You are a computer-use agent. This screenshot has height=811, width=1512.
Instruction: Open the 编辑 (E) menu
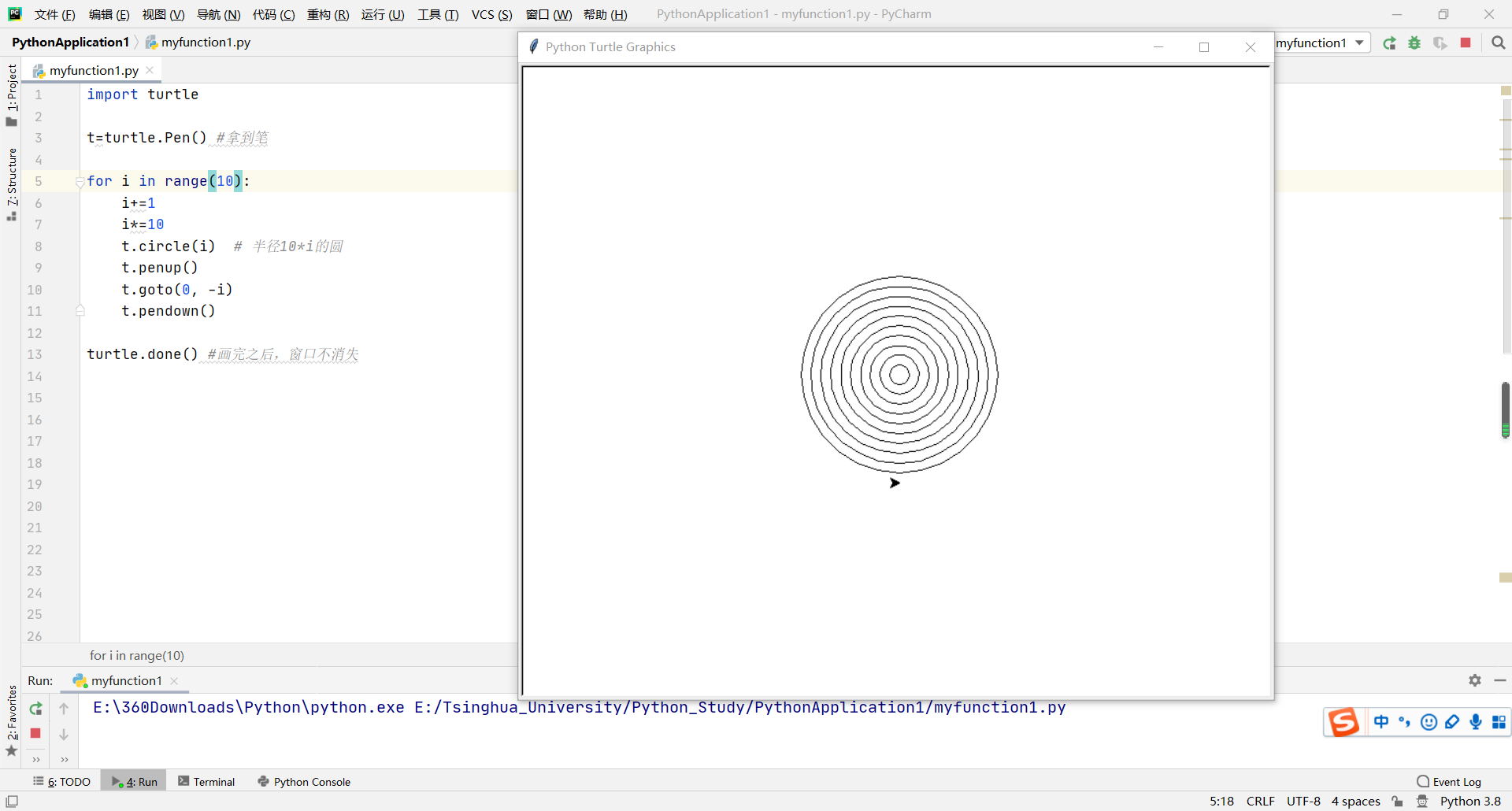[109, 15]
